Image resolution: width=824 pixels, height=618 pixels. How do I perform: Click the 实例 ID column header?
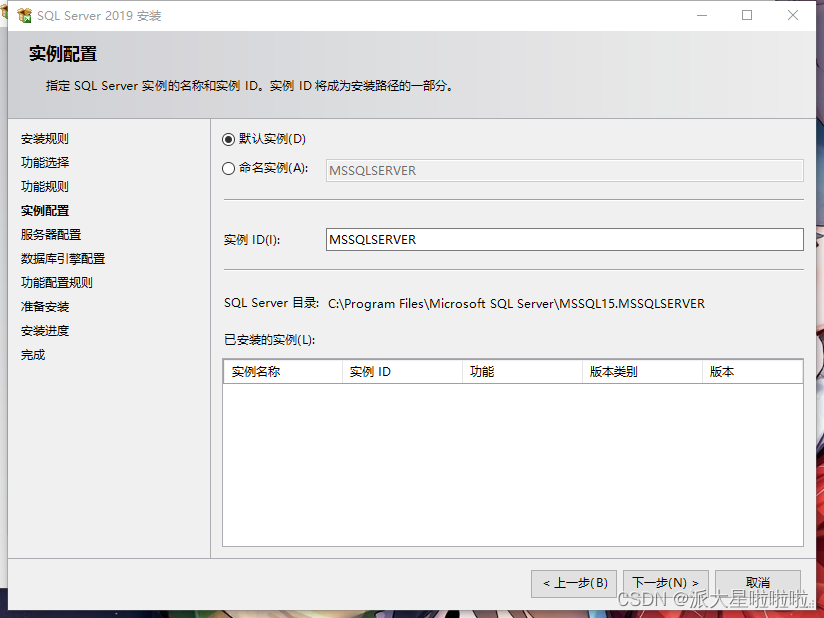coord(402,372)
